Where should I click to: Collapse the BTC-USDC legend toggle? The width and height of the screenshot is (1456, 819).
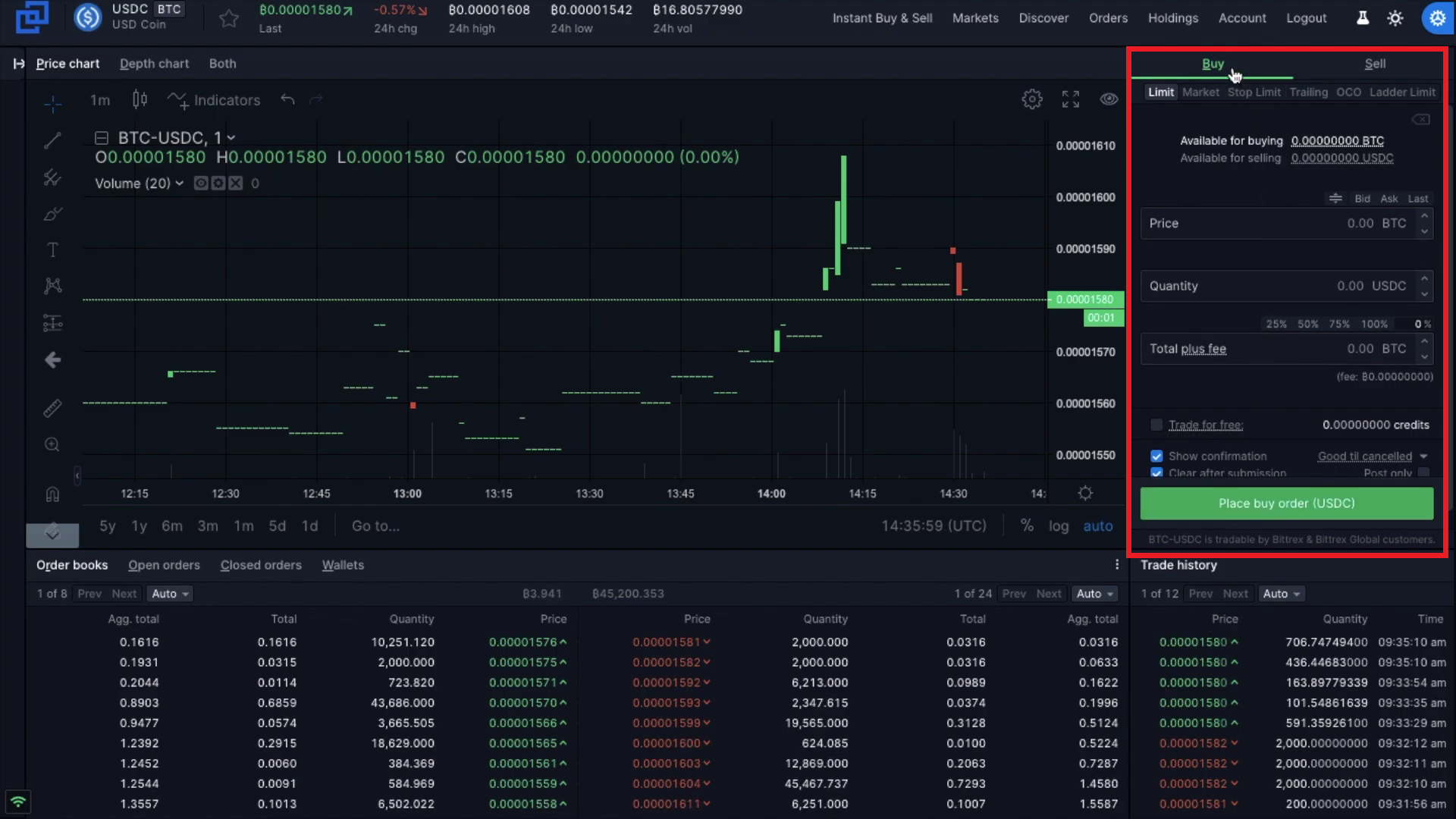click(101, 138)
